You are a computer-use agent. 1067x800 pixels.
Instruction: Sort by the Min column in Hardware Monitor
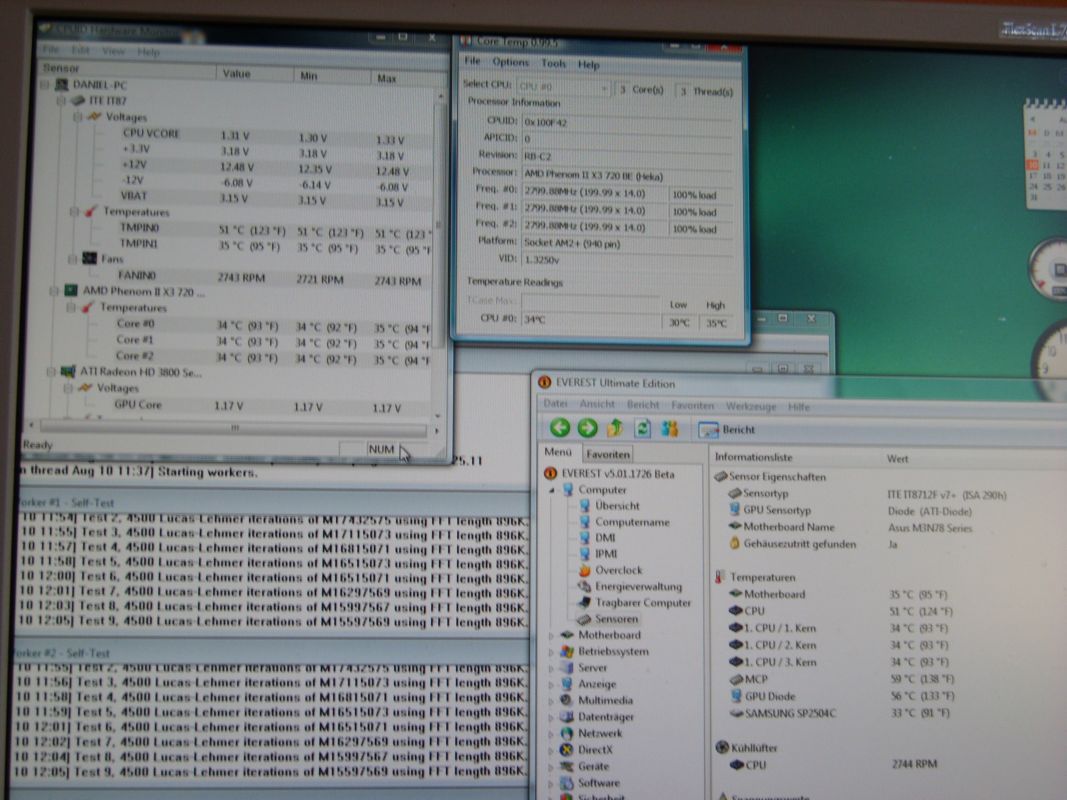(x=332, y=76)
